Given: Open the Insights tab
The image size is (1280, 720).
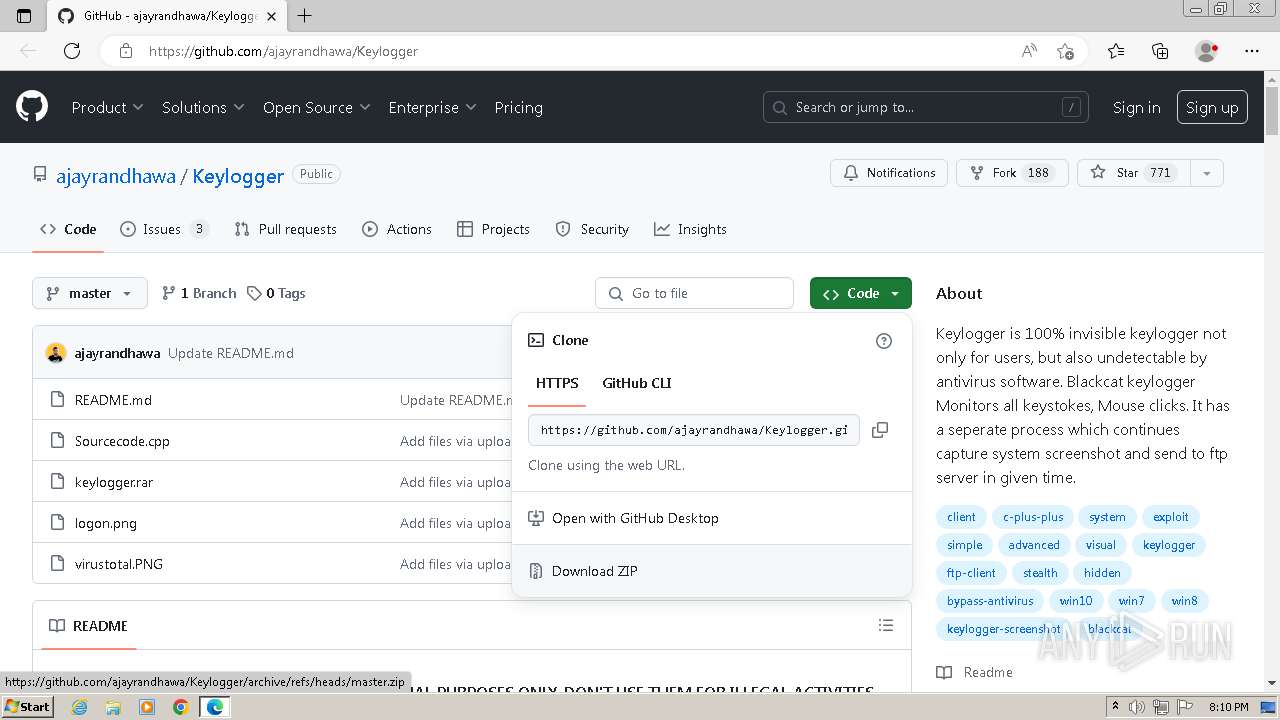Looking at the screenshot, I should pos(690,229).
